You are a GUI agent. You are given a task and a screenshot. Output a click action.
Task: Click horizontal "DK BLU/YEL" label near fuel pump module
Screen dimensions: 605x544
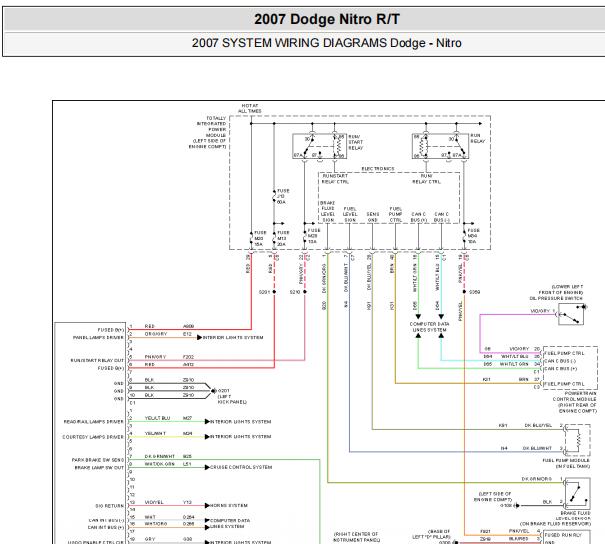coord(538,425)
